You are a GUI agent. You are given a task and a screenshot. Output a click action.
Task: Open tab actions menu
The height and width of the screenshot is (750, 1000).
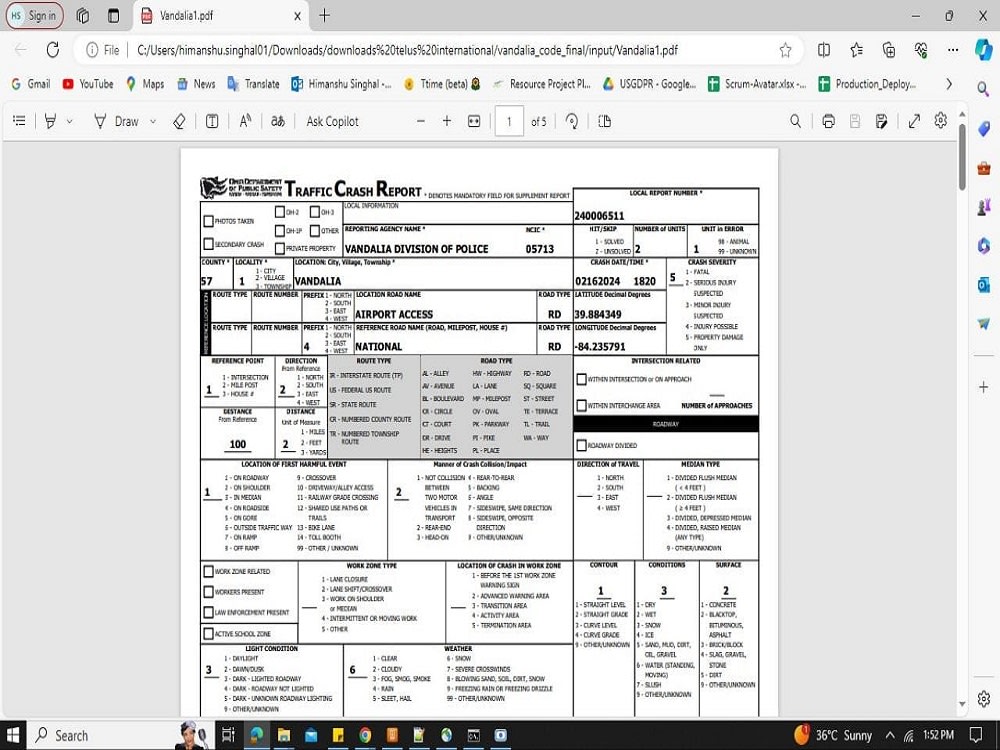pos(114,16)
